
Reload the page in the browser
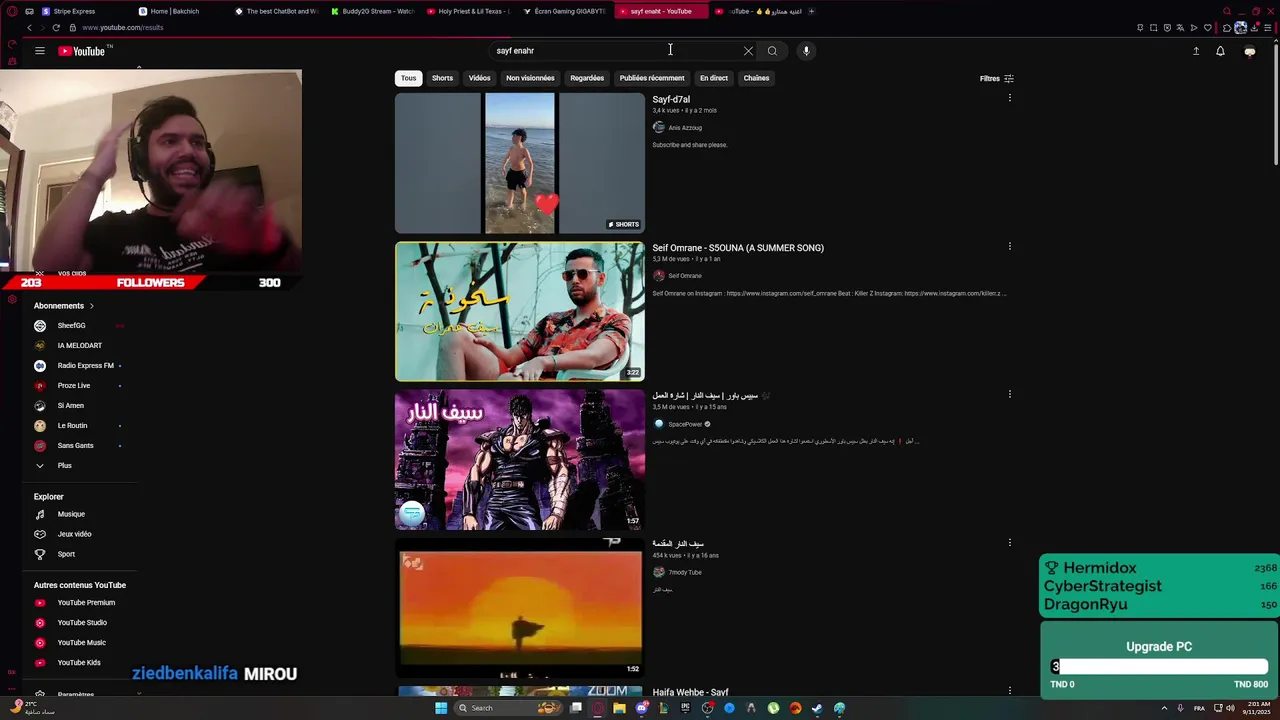pos(56,27)
